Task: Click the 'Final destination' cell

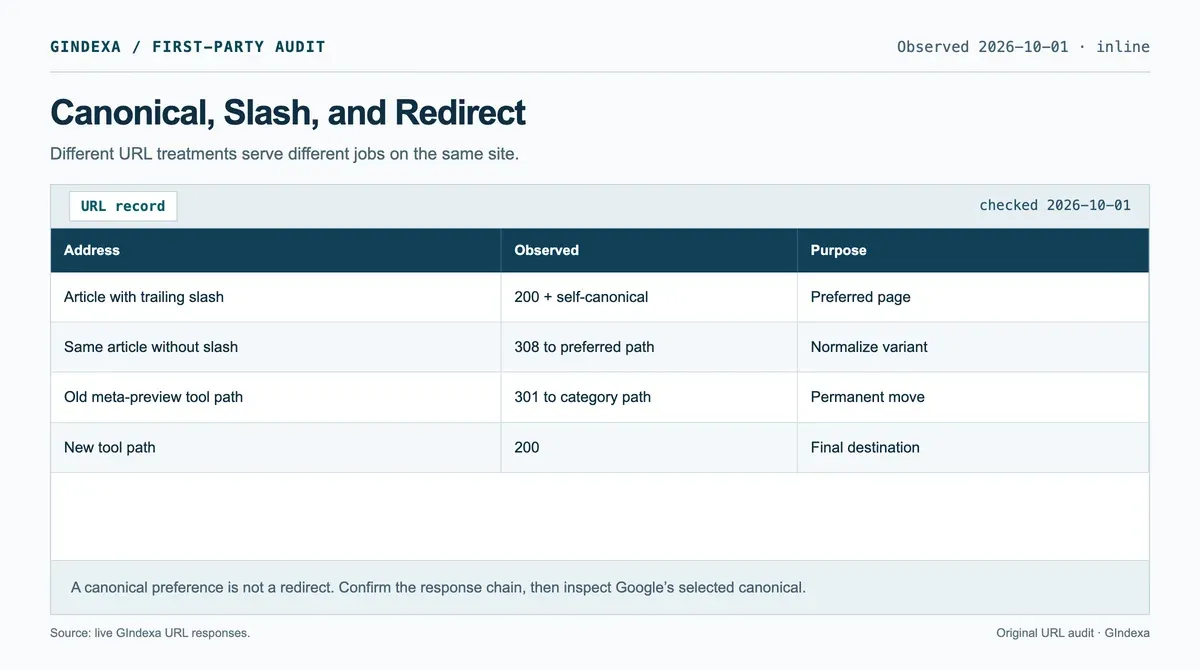Action: [x=973, y=447]
